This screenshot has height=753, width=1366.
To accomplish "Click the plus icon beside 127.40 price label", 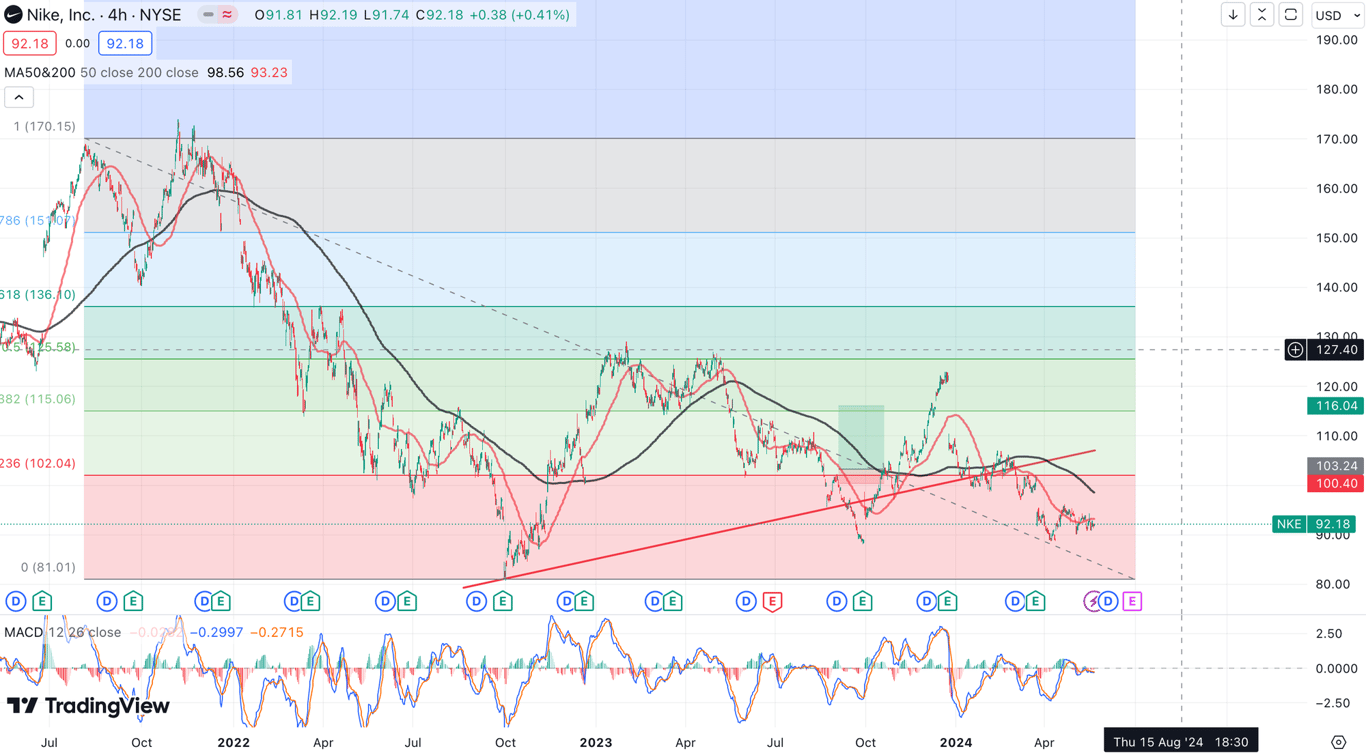I will click(x=1295, y=350).
